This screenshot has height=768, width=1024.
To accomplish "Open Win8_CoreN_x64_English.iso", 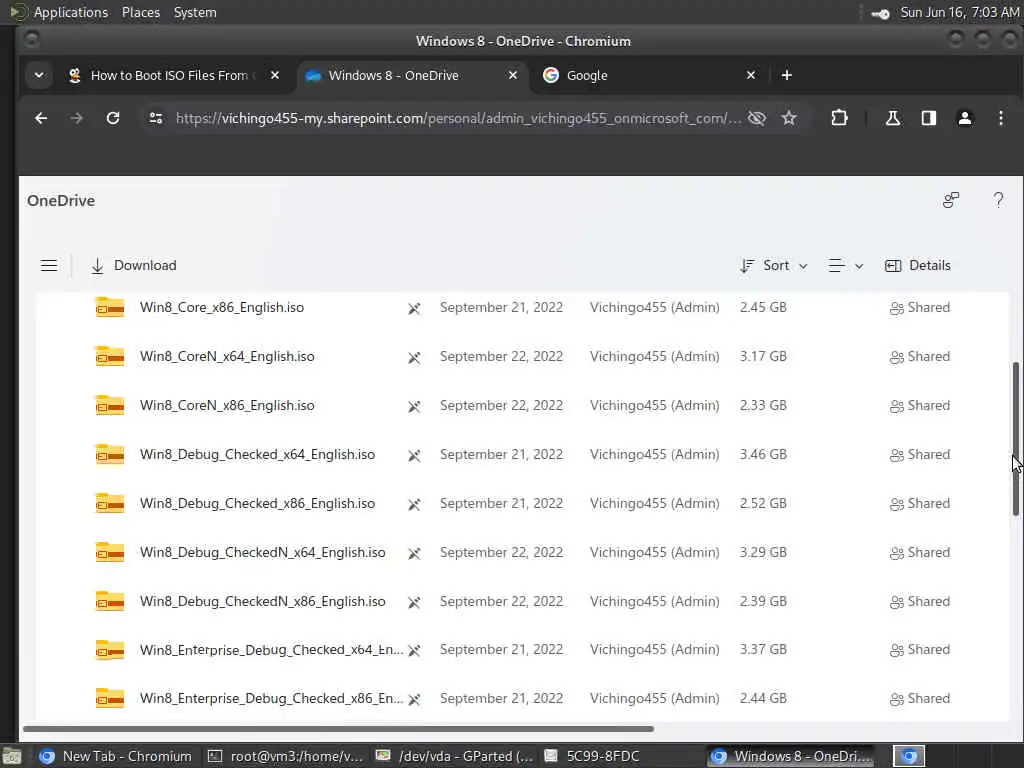I will 227,357.
